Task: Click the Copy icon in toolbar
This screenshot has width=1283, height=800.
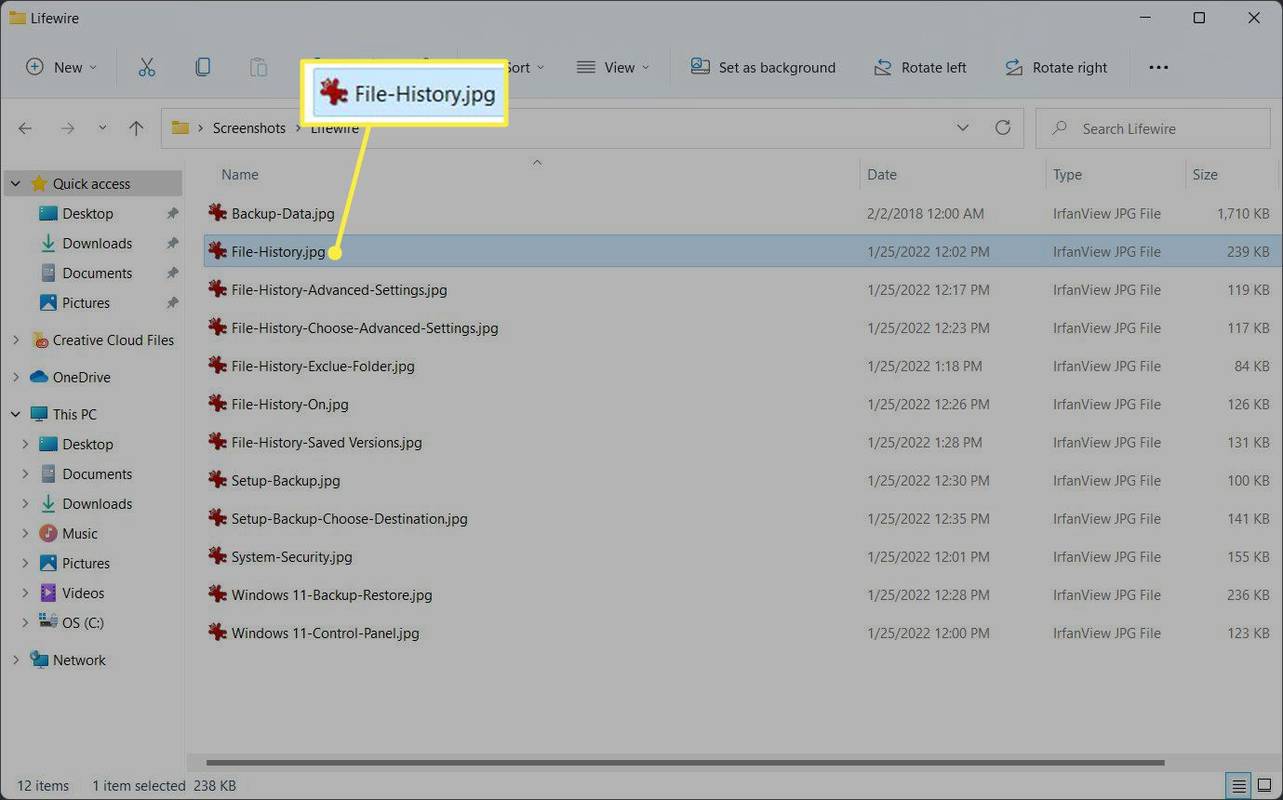Action: 202,67
